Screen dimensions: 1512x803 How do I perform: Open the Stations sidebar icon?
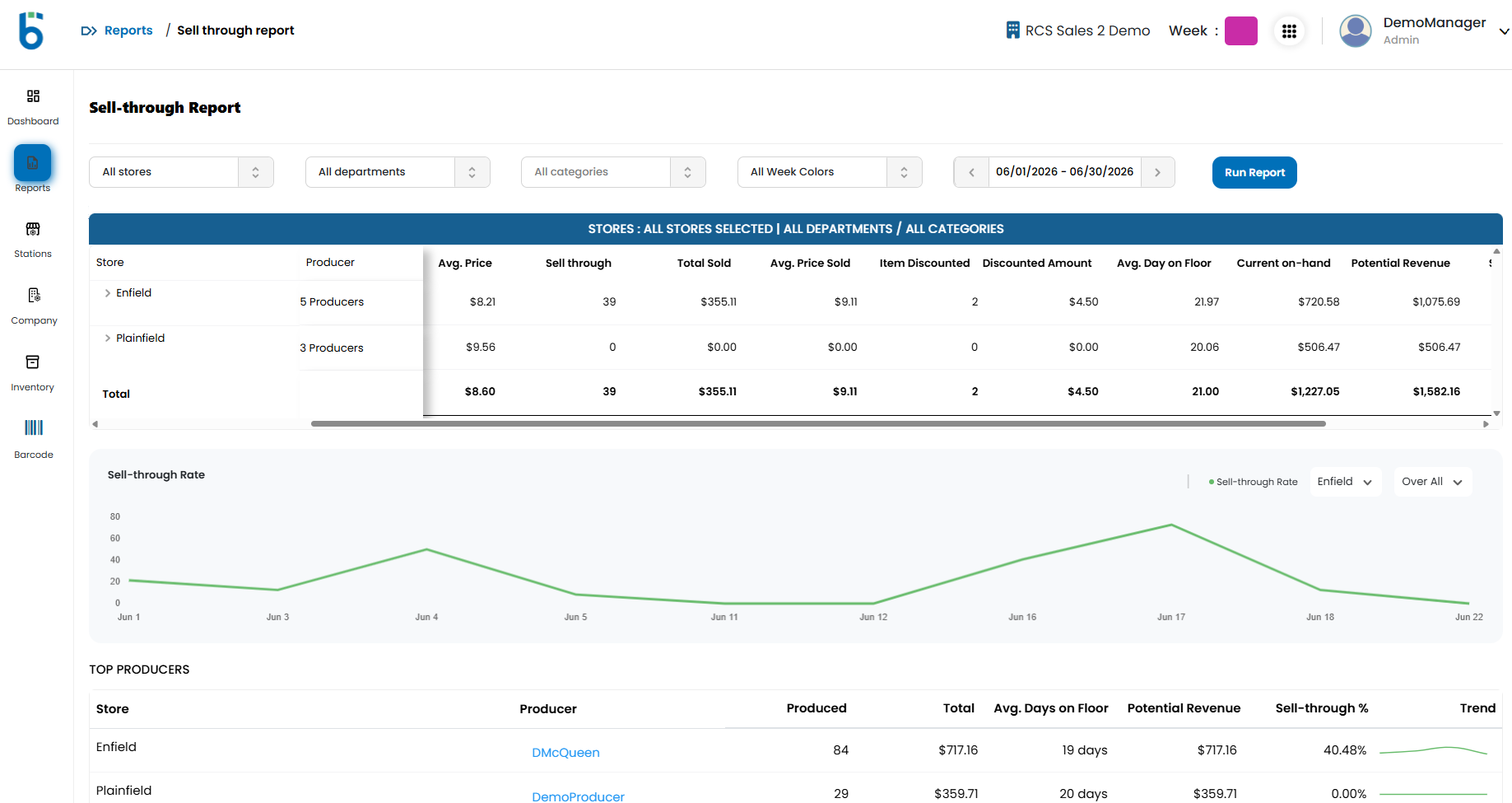click(33, 229)
